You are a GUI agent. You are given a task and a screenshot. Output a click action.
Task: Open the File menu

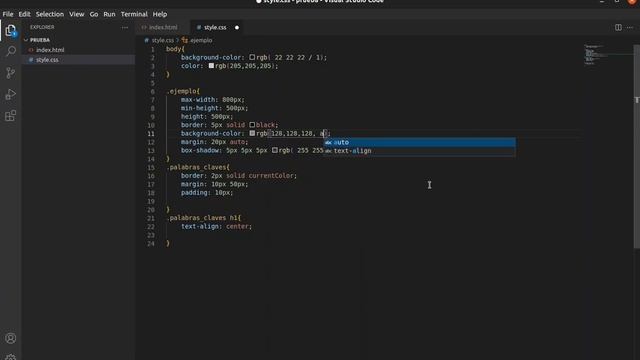click(x=8, y=14)
